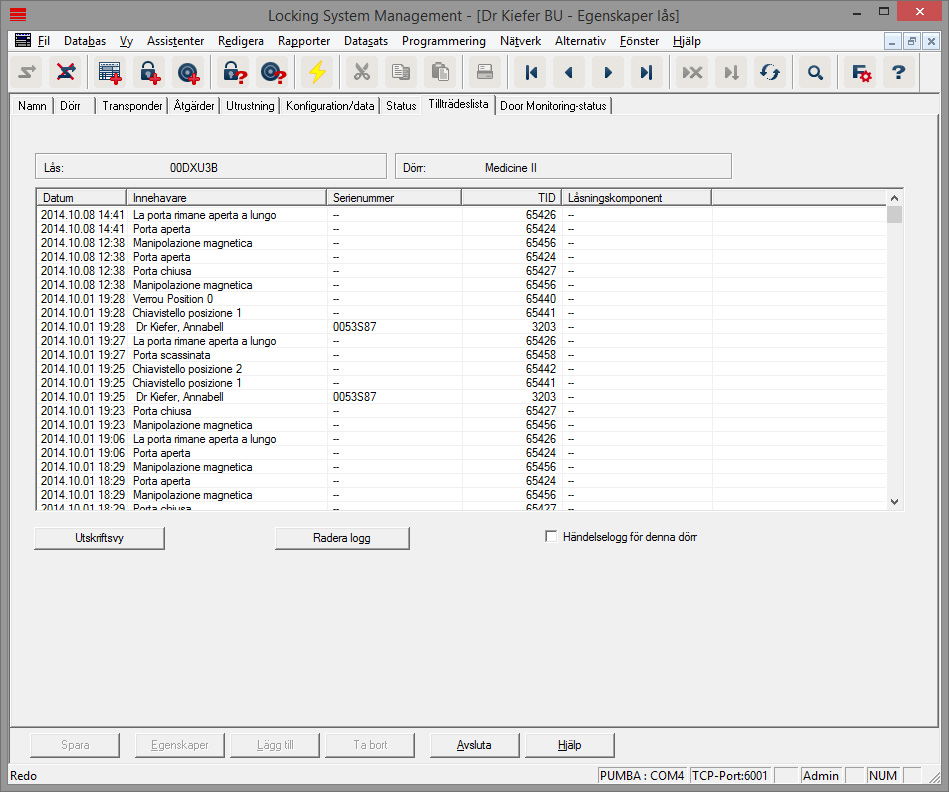949x792 pixels.
Task: Click the list scrollbar down arrow
Action: 894,502
